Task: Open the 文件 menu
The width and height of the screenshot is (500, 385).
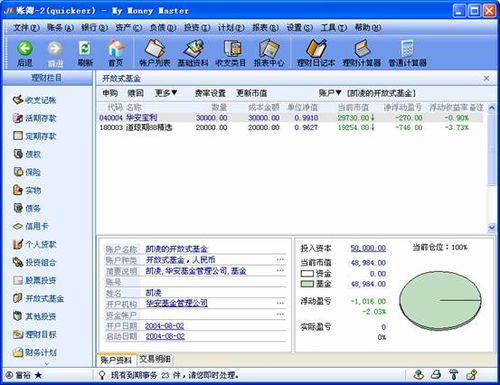Action: [26, 27]
